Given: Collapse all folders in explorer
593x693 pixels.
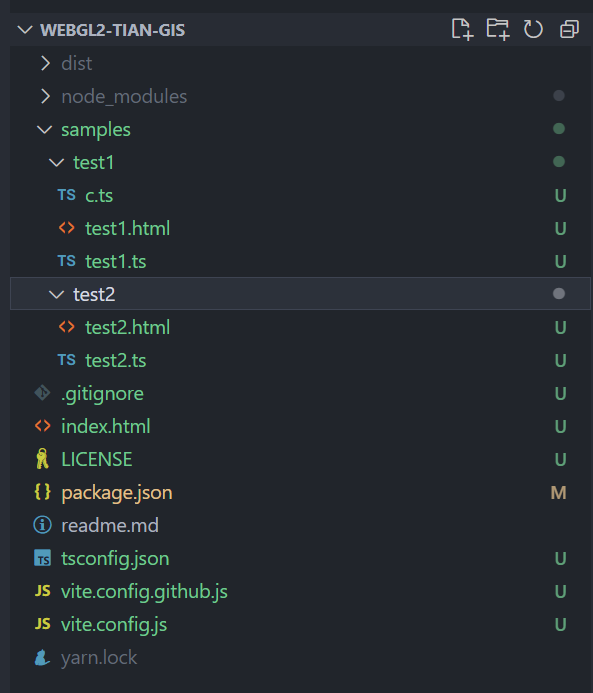Looking at the screenshot, I should click(569, 30).
